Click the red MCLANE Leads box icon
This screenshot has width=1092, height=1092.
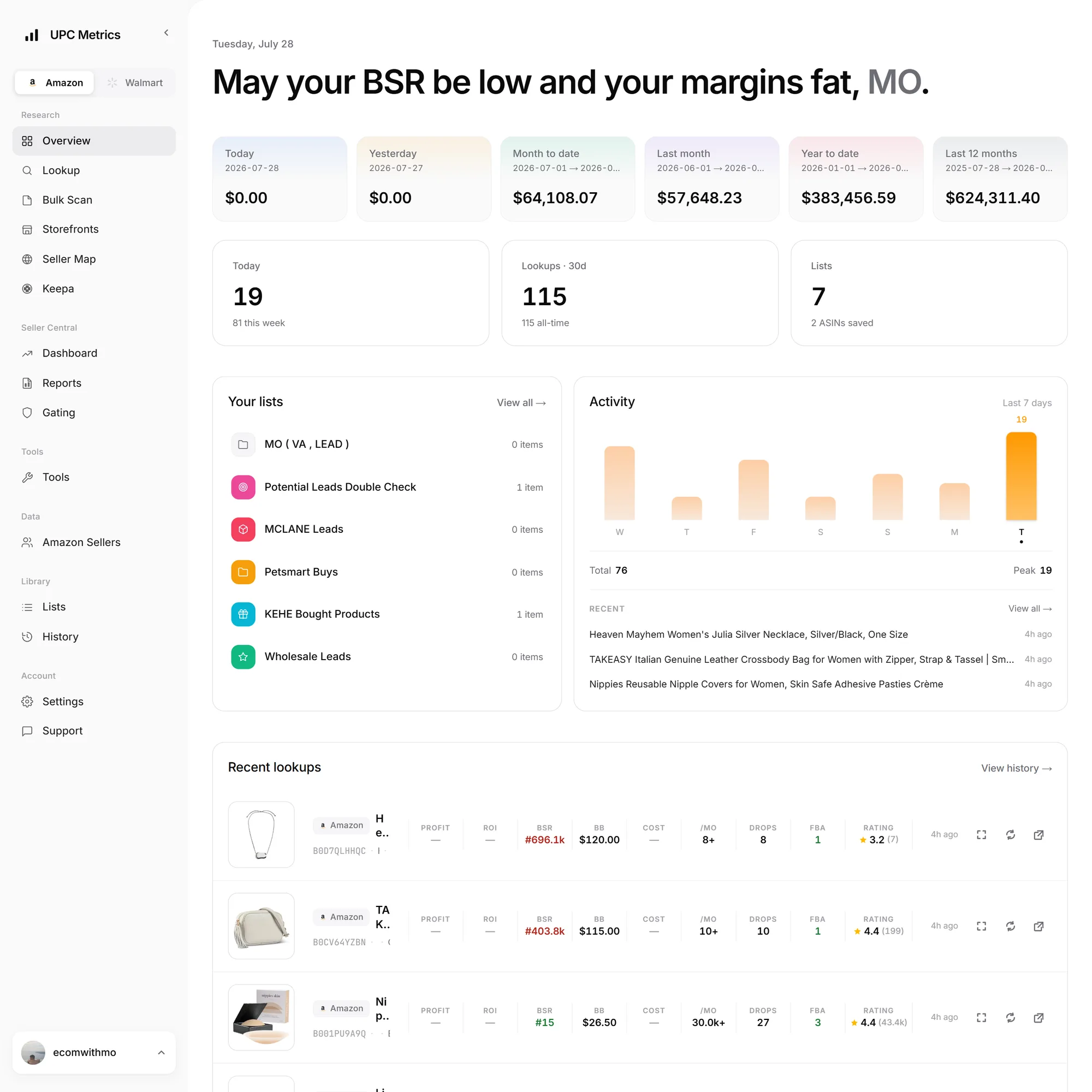[x=243, y=530]
